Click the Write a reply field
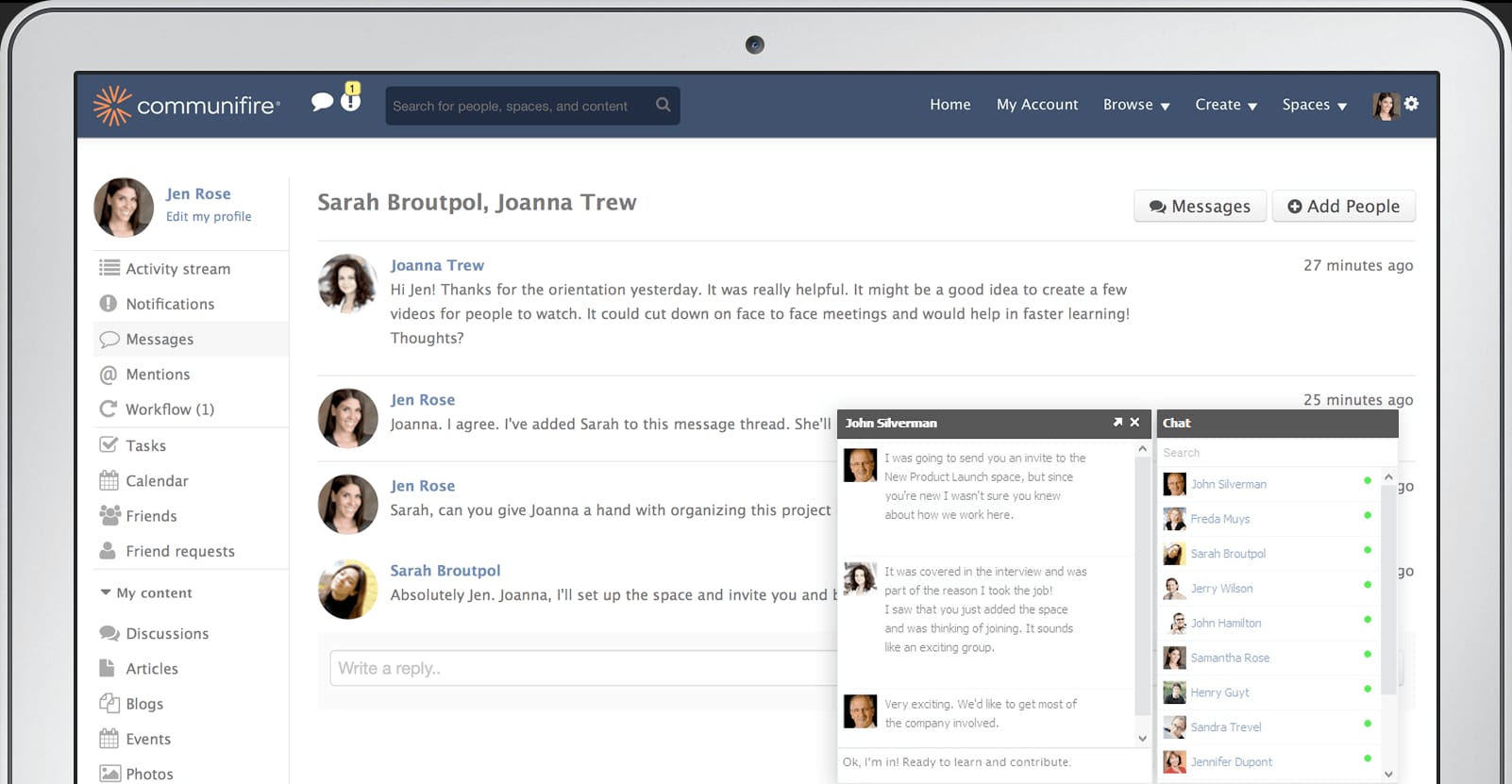This screenshot has width=1512, height=784. [x=582, y=668]
